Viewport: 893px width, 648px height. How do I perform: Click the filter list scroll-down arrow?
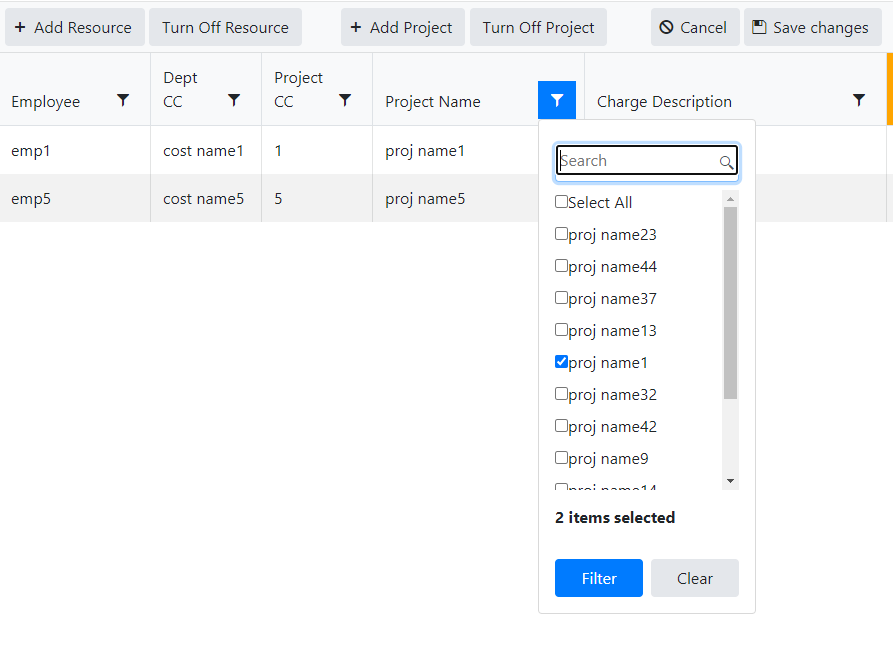click(x=730, y=481)
